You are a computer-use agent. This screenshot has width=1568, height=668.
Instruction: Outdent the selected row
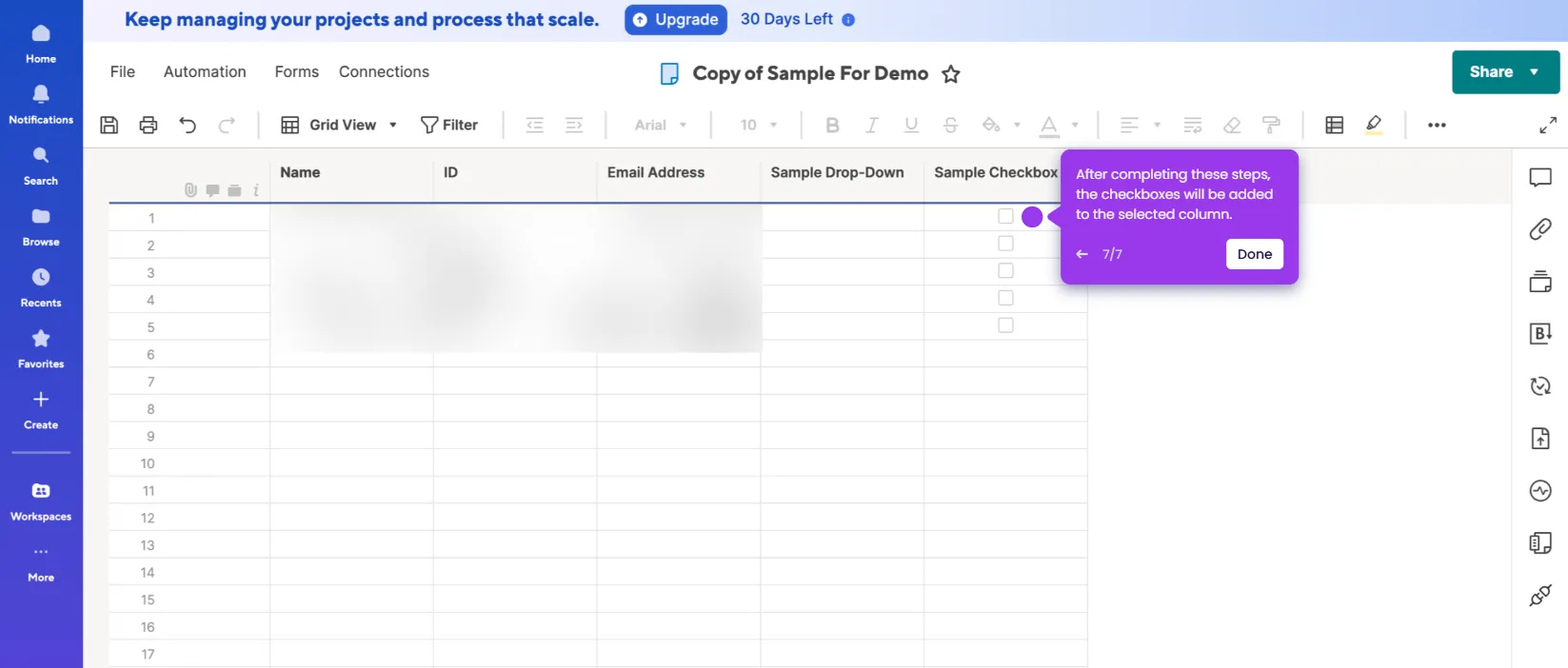[x=535, y=125]
